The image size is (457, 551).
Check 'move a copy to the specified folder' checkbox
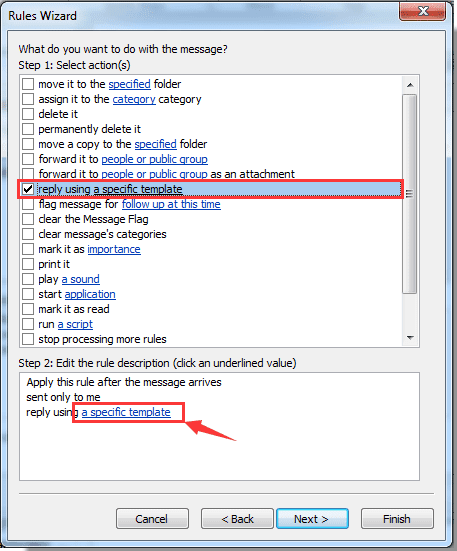tap(28, 144)
